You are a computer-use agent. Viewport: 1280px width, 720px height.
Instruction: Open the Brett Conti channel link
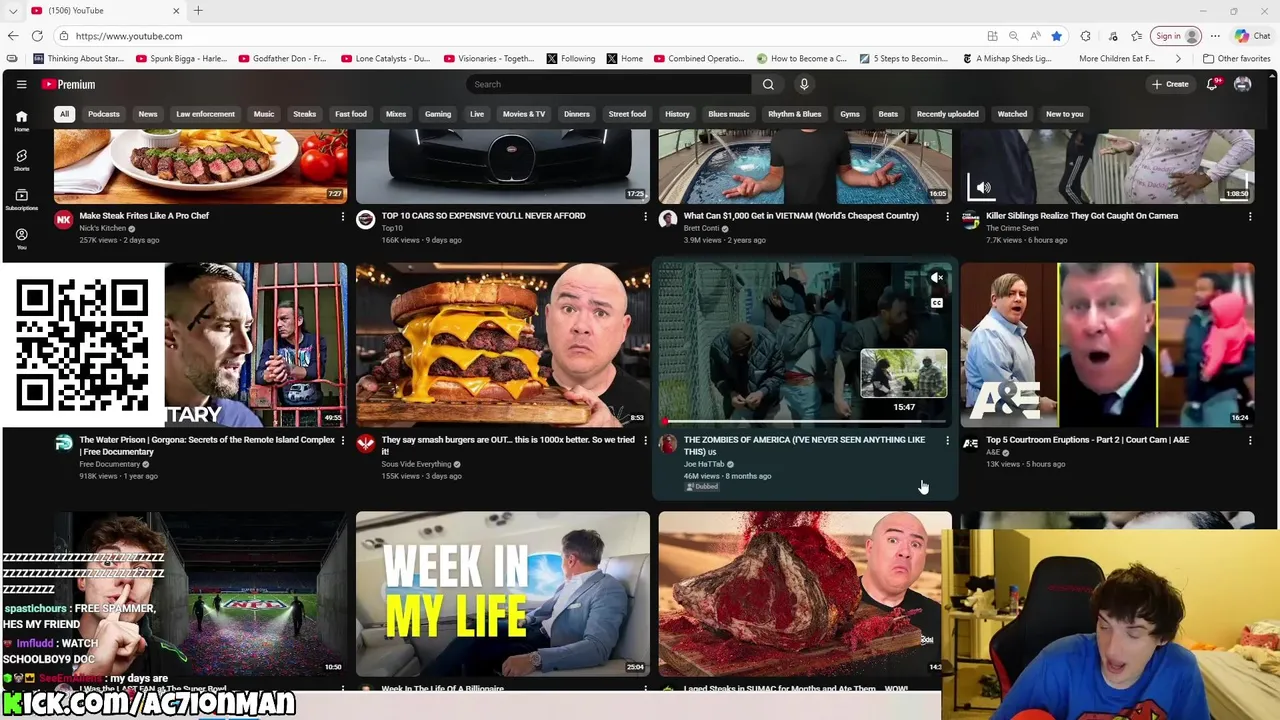click(701, 228)
